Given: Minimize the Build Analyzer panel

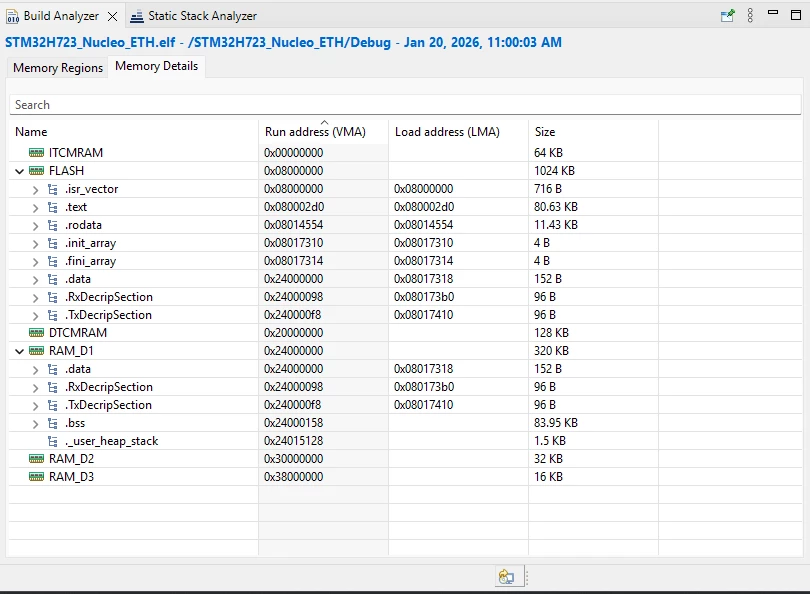Looking at the screenshot, I should [x=773, y=12].
